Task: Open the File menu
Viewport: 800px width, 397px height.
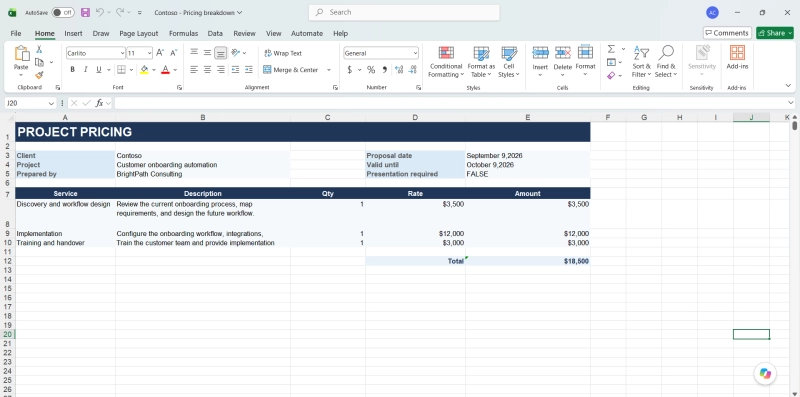Action: 16,33
